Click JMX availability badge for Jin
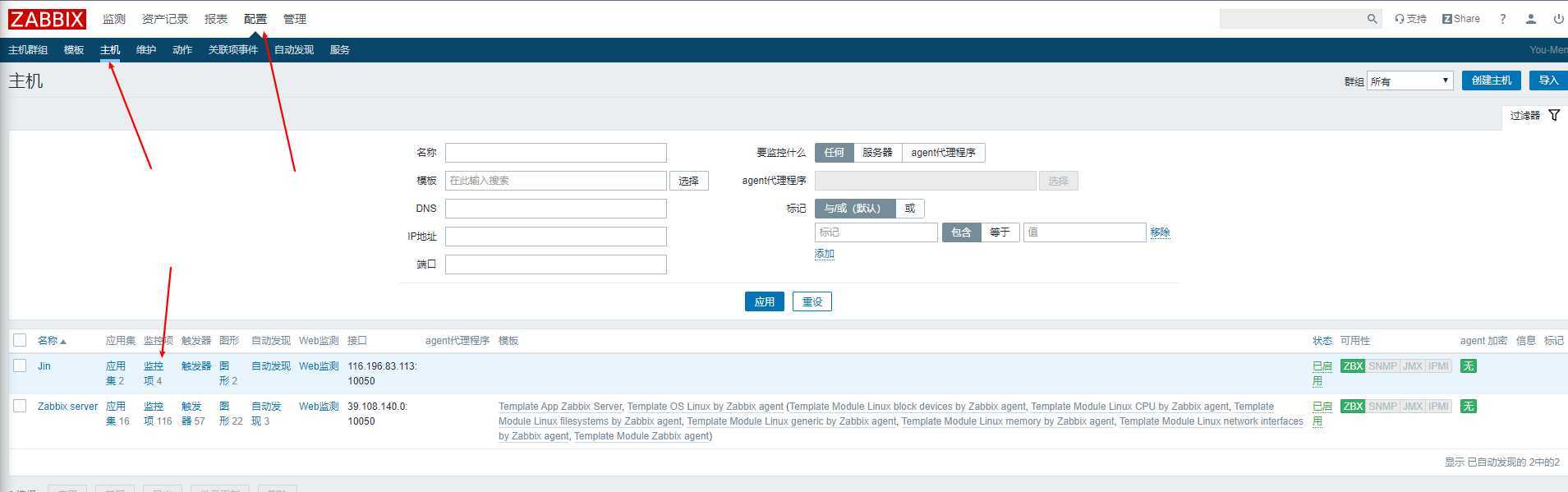Image resolution: width=1568 pixels, height=492 pixels. 1412,366
